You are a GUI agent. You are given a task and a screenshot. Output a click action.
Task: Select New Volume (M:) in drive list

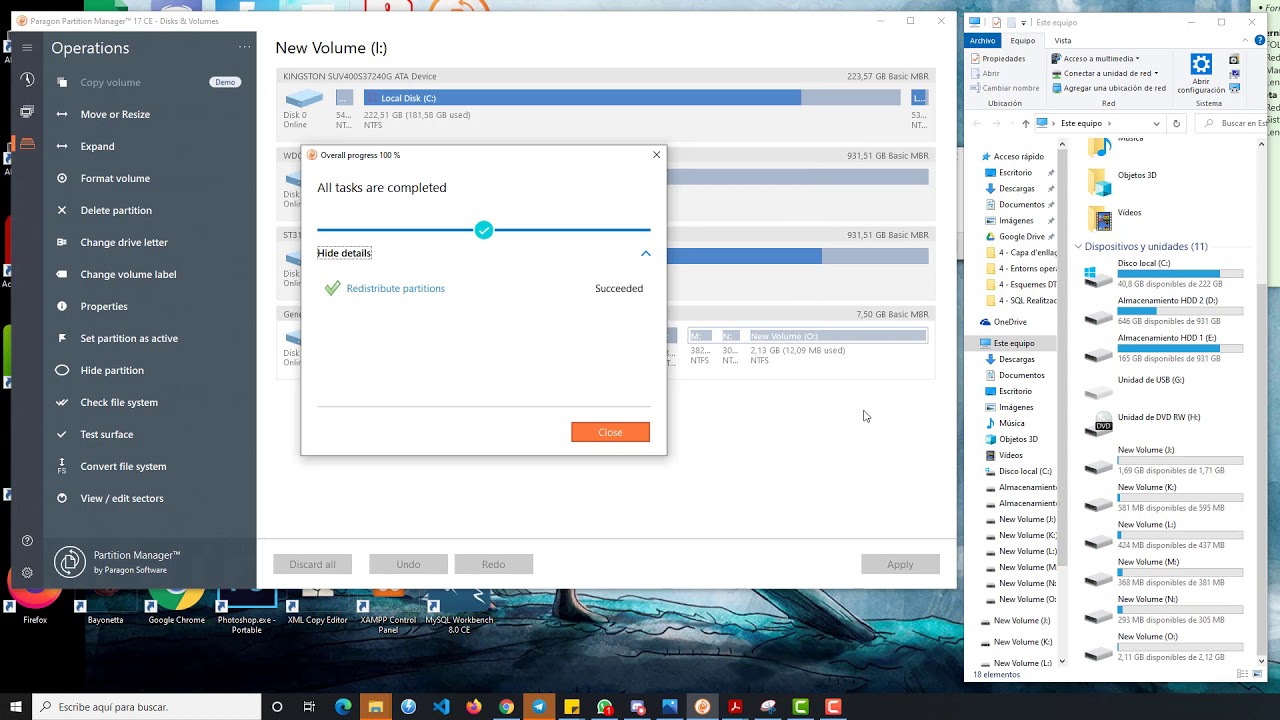click(x=1164, y=572)
